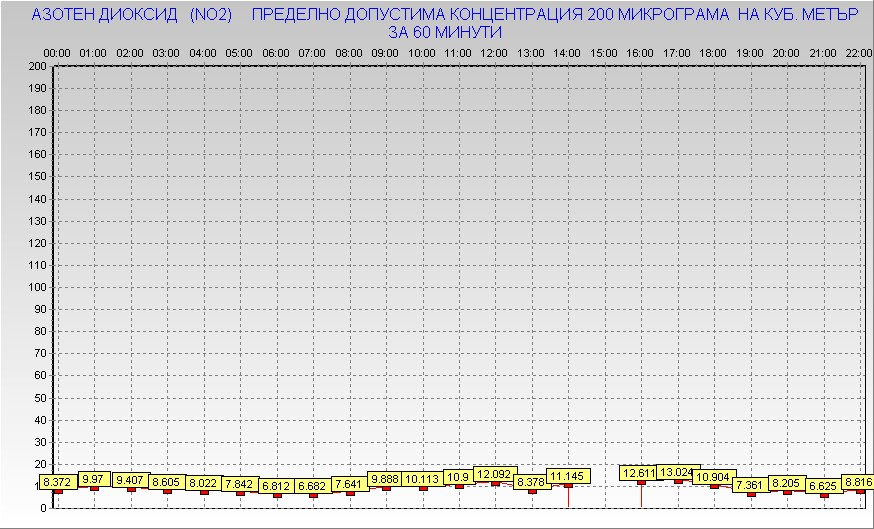The image size is (874, 529).
Task: Select the 00:00 time axis label
Action: 57,52
